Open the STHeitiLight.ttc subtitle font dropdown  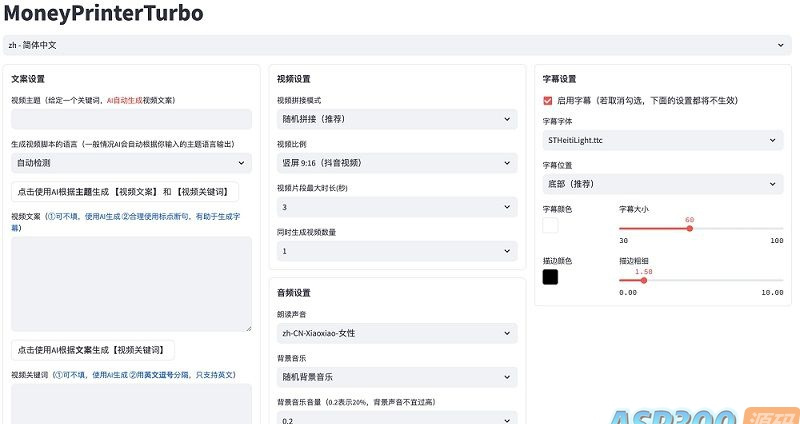[663, 140]
